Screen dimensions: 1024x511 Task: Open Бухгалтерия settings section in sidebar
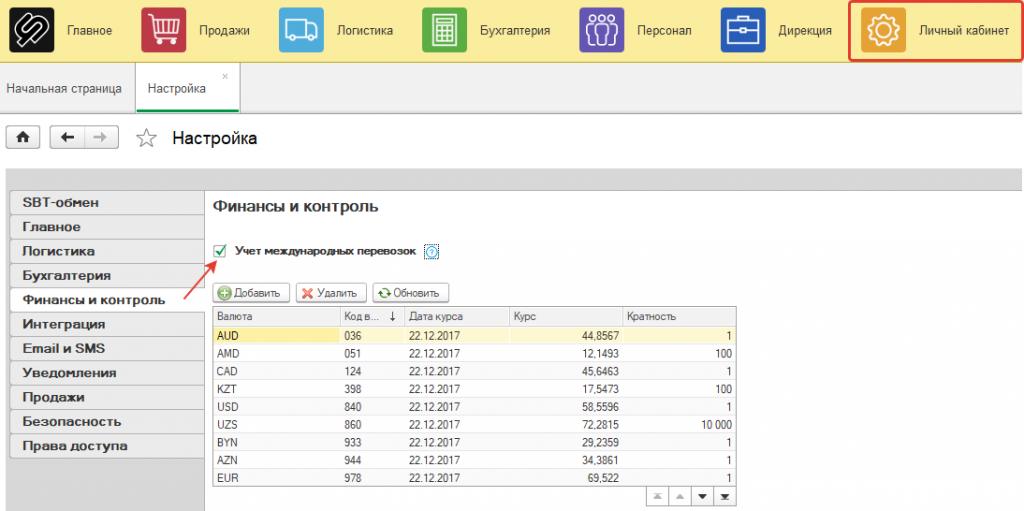click(x=106, y=276)
